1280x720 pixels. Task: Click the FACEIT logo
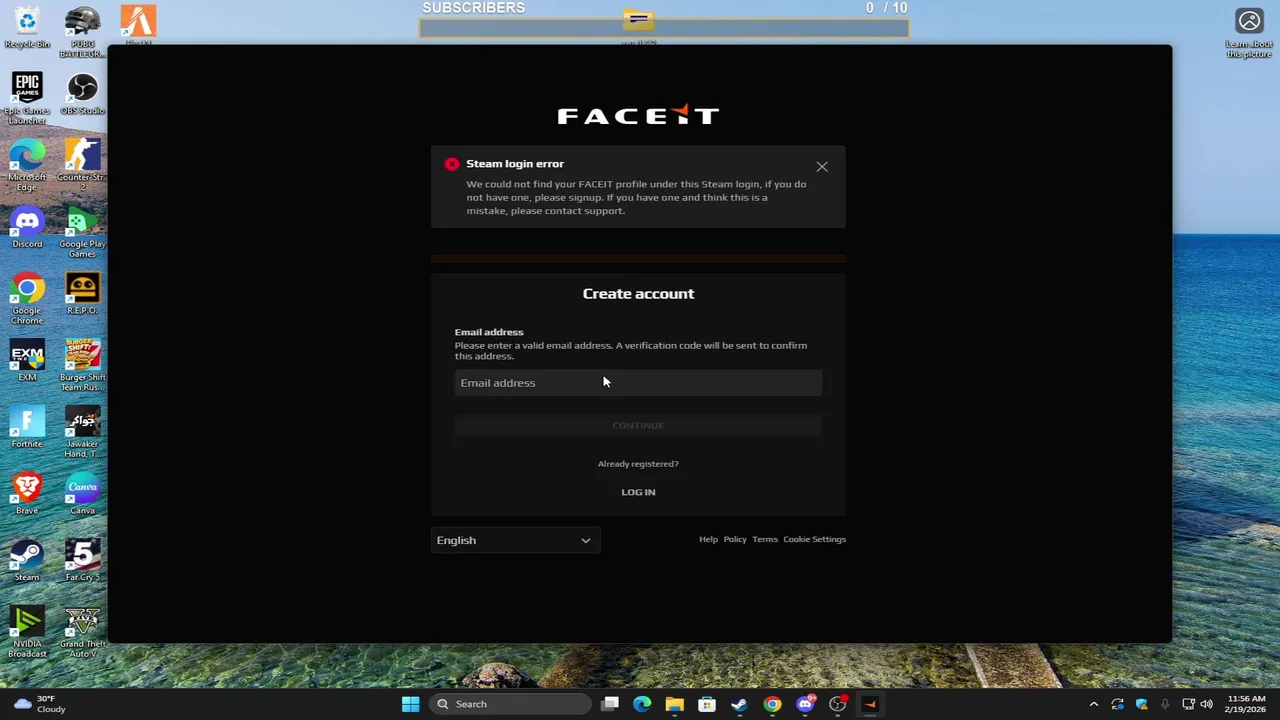coord(638,115)
